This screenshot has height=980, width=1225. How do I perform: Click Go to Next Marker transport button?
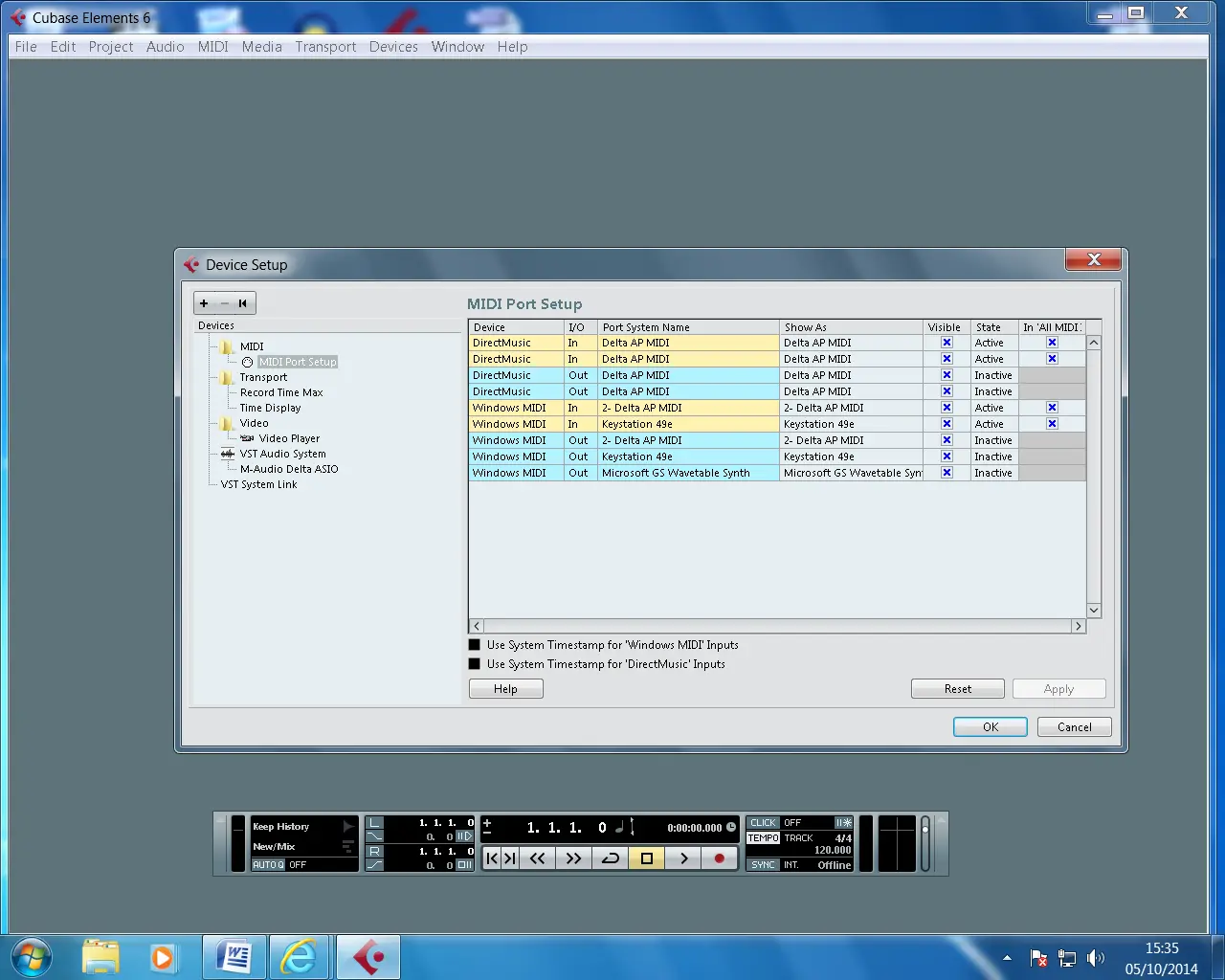coord(510,858)
